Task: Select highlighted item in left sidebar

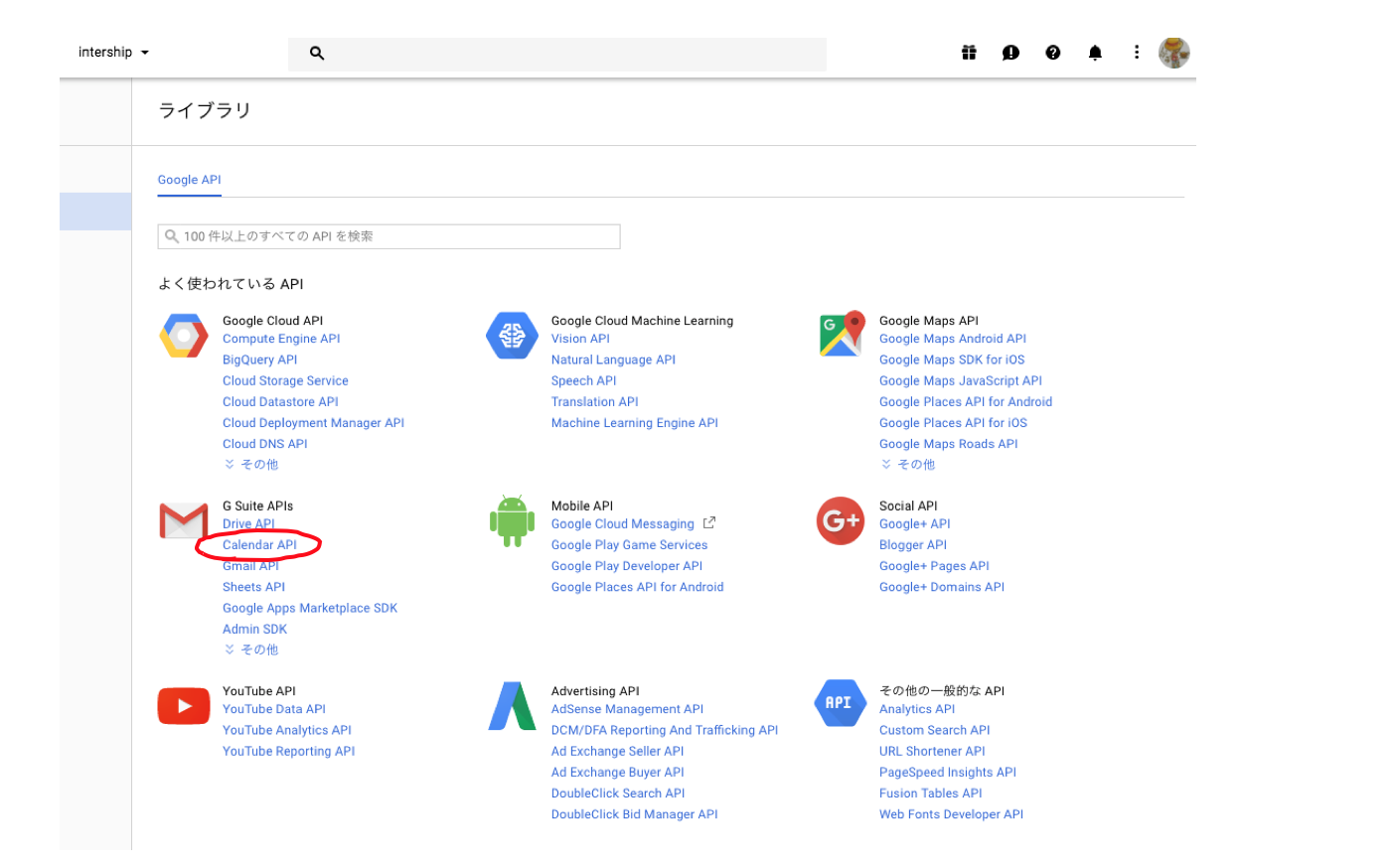Action: [95, 212]
